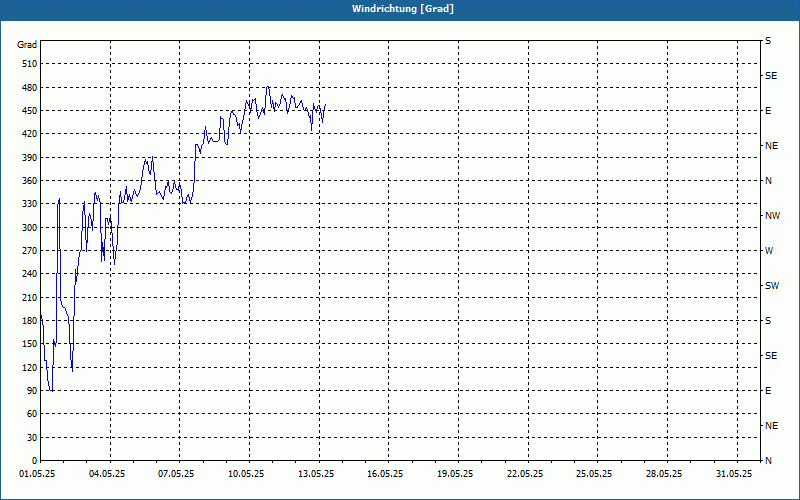
Task: Click the 120 degree axis label
Action: 30,367
